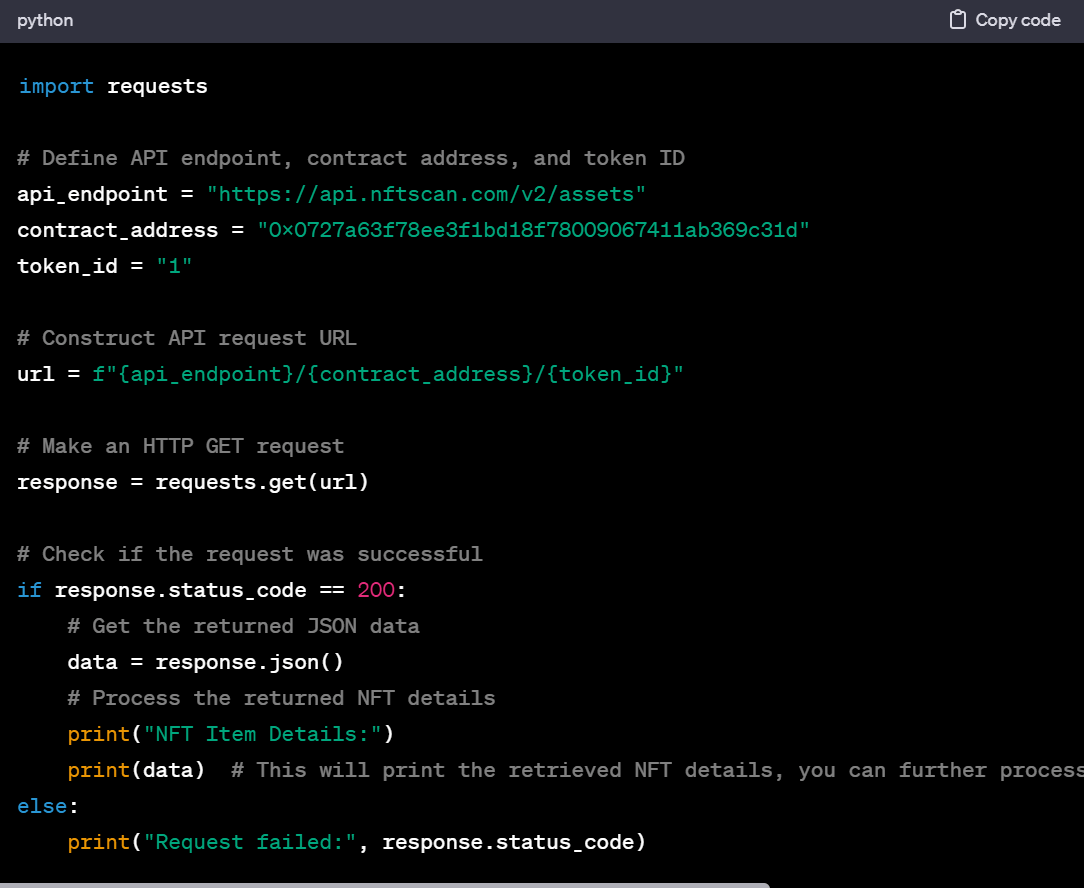Click the contract address hex string
The image size is (1084, 888).
pos(533,230)
